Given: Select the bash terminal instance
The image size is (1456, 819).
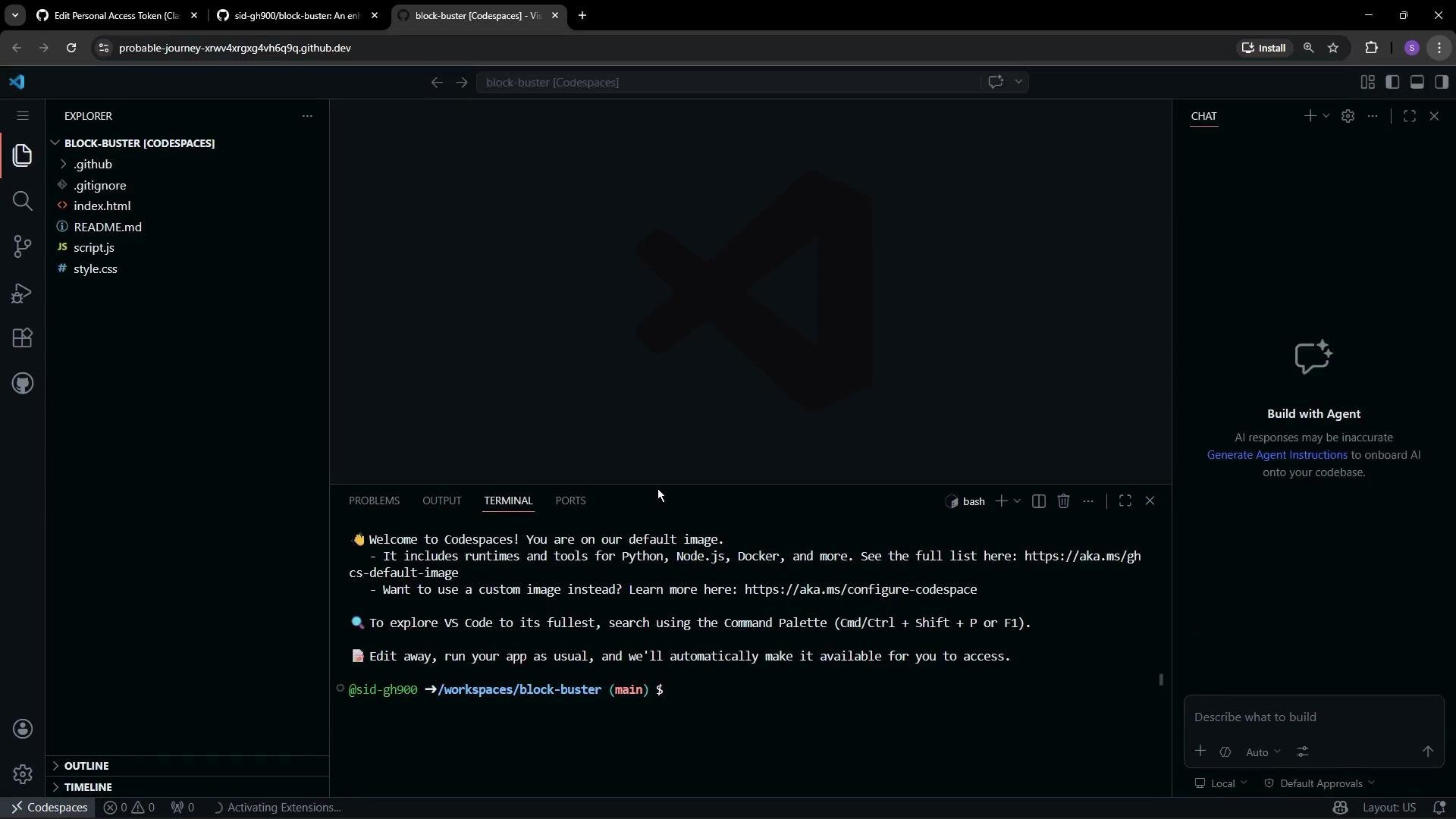Looking at the screenshot, I should [x=965, y=501].
